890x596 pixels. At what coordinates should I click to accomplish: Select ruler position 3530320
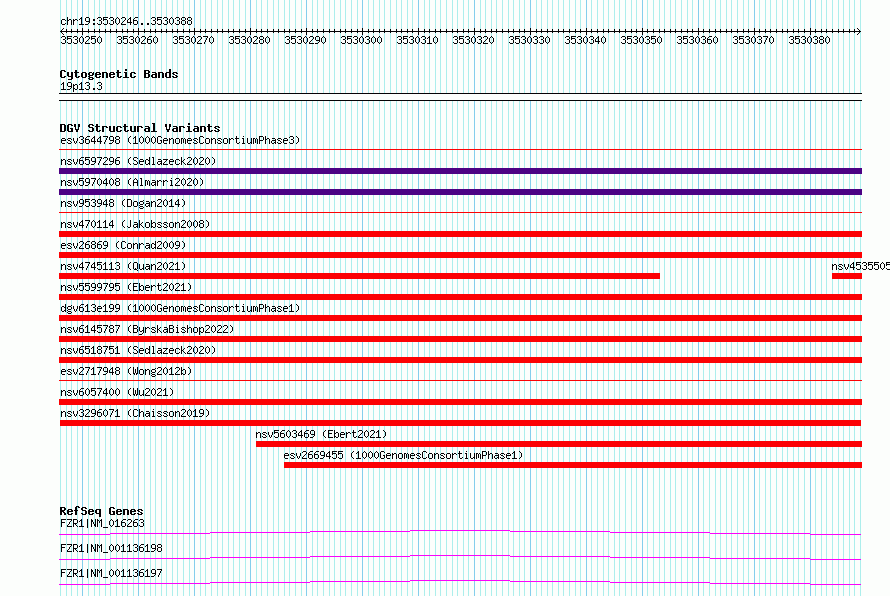473,40
